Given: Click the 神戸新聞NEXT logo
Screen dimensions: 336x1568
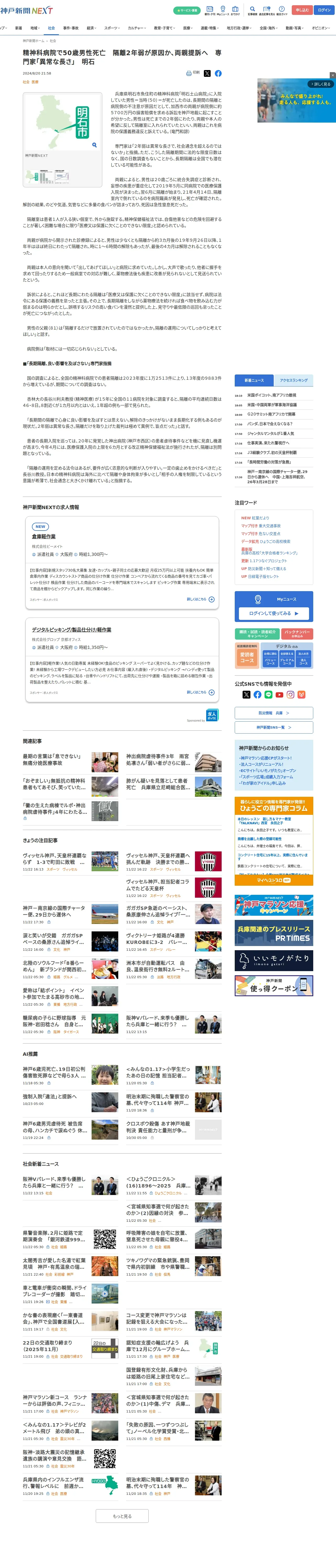Looking at the screenshot, I should point(26,10).
